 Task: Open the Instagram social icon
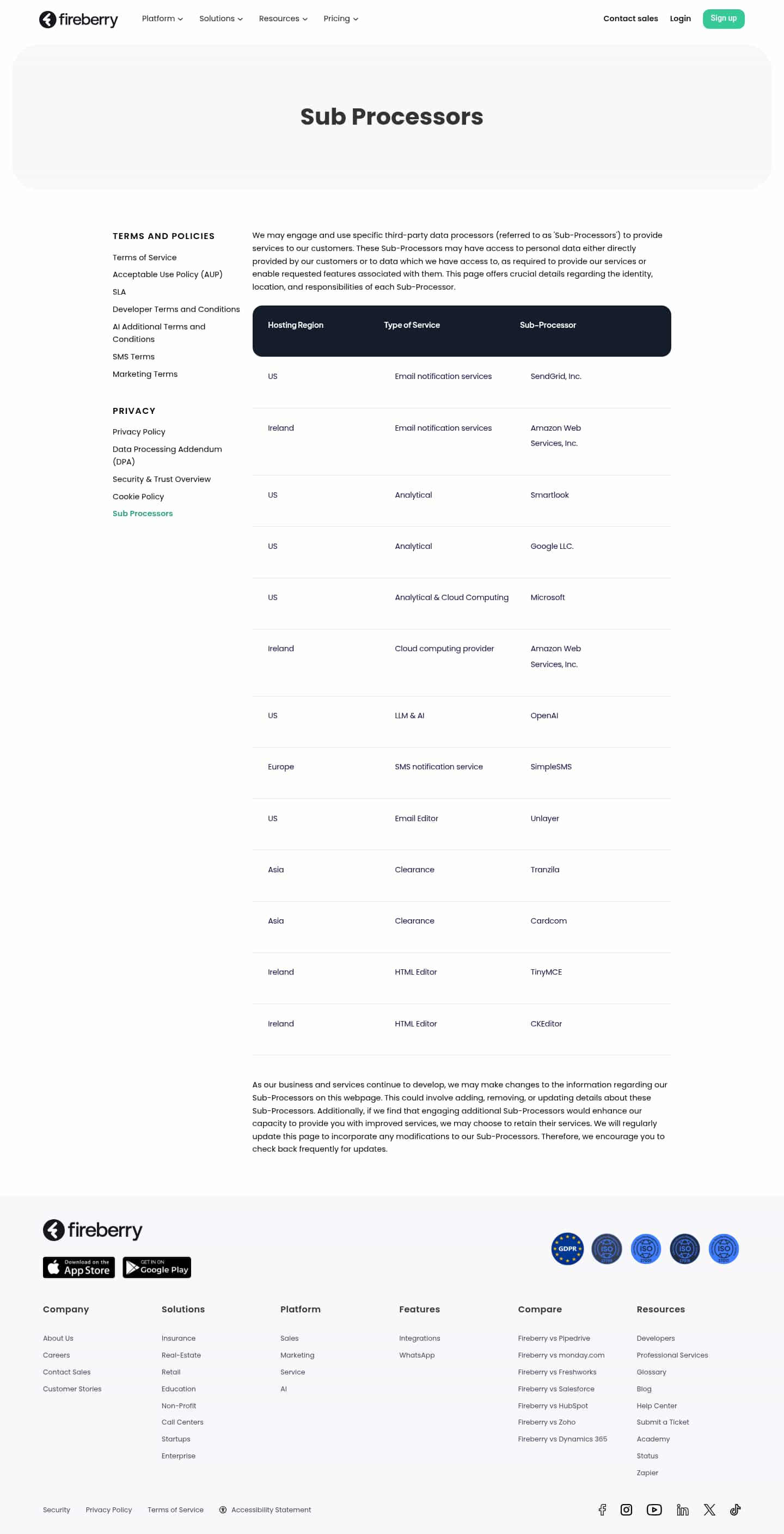pyautogui.click(x=626, y=1509)
